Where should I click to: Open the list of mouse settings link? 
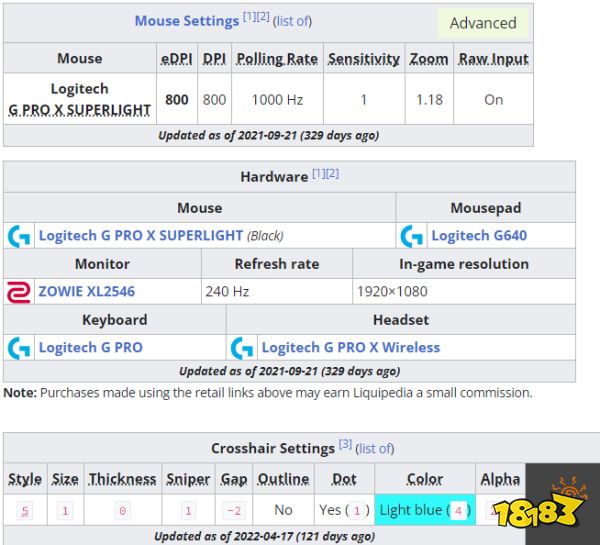pos(292,21)
